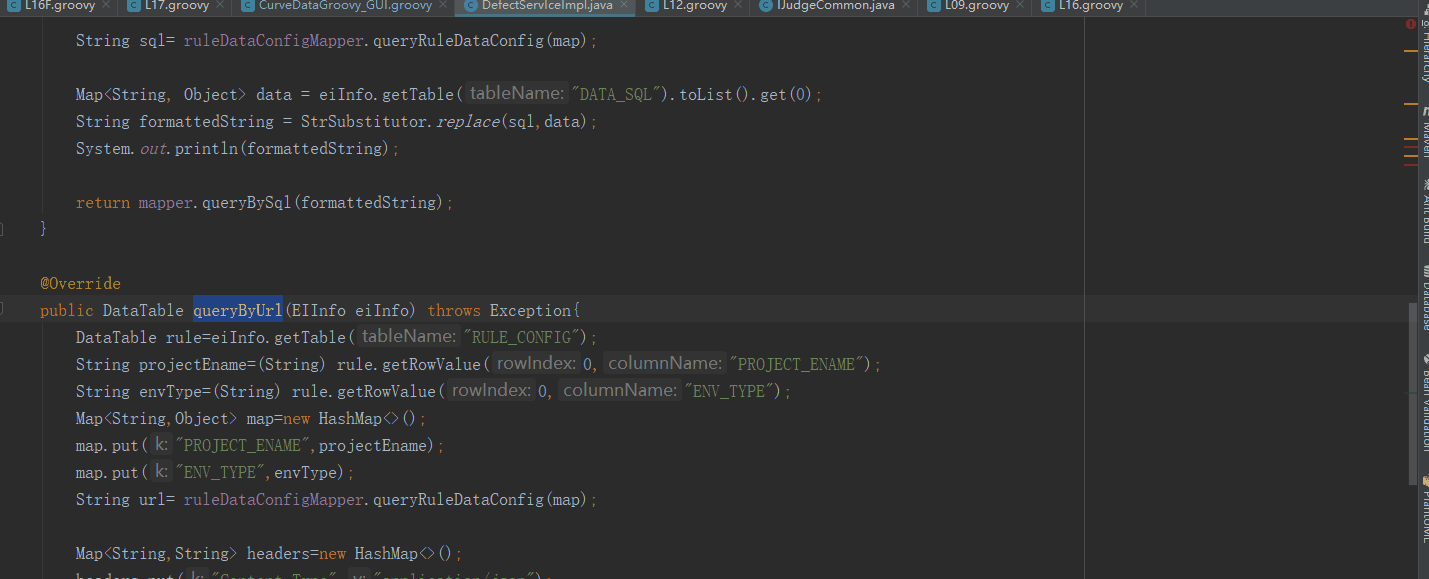This screenshot has height=579, width=1429.
Task: Open the Database tool window
Action: (x=1424, y=299)
